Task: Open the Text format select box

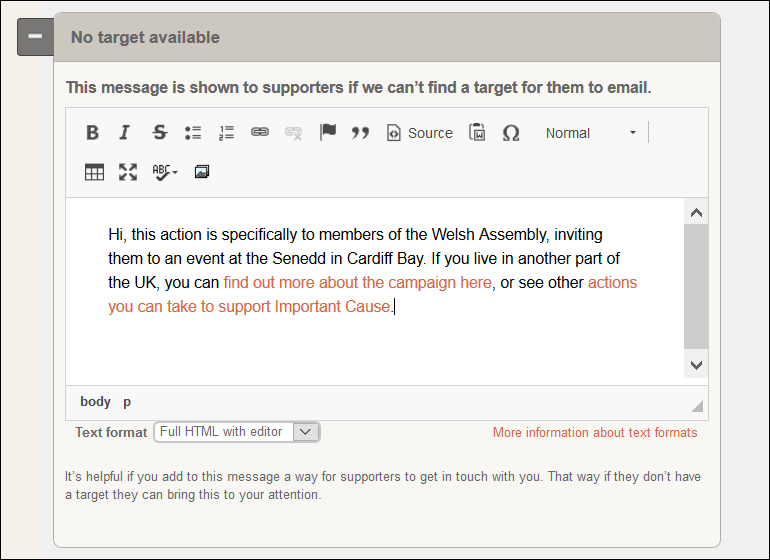Action: coord(236,432)
